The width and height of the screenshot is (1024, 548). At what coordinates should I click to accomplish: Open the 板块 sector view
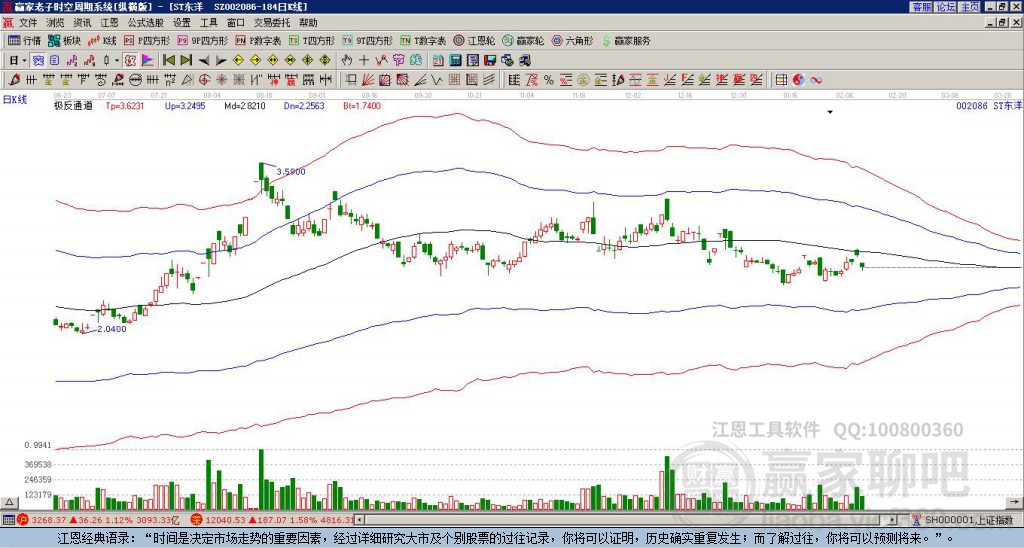64,40
